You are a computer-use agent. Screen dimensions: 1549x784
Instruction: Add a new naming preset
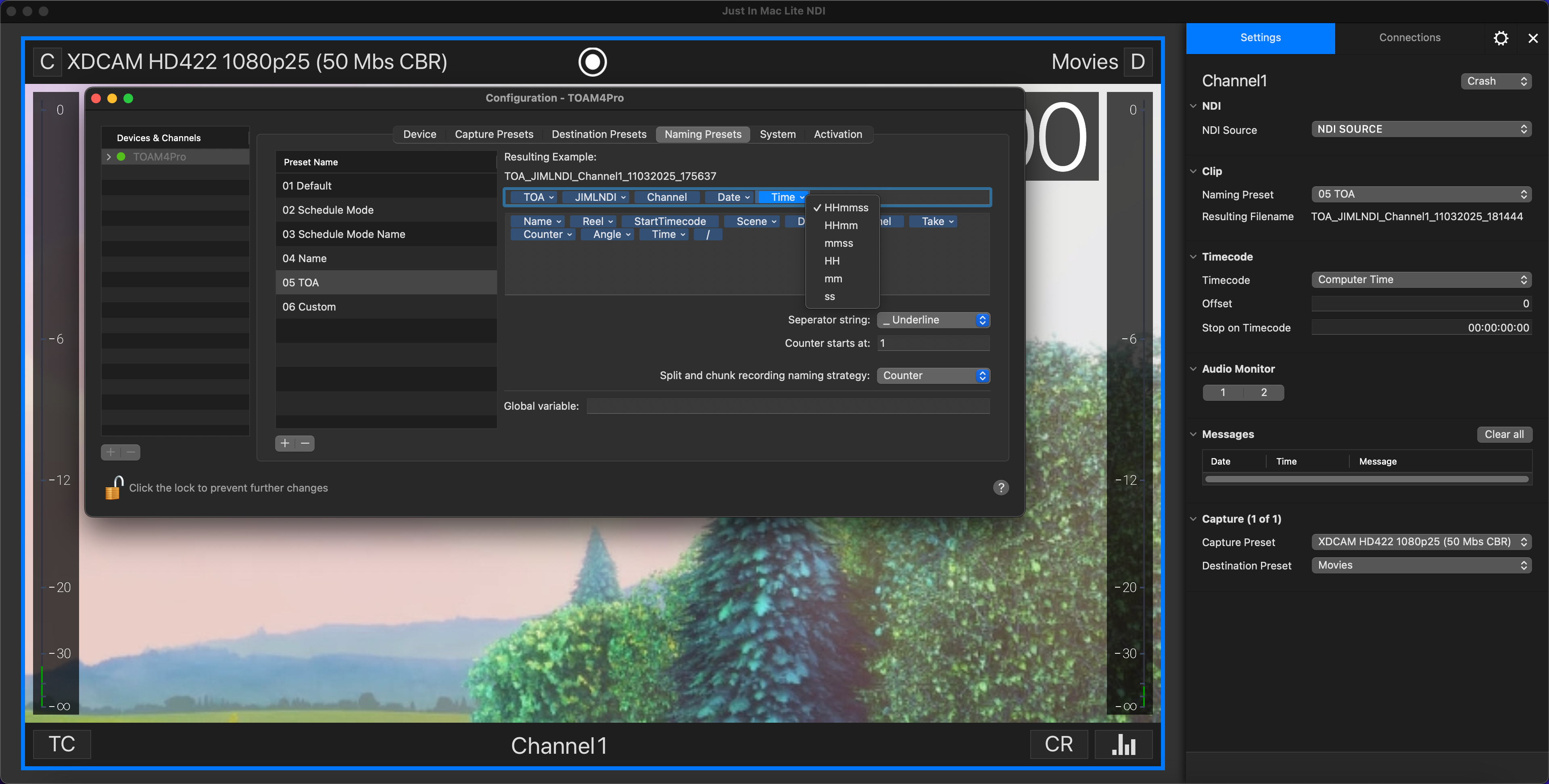284,443
